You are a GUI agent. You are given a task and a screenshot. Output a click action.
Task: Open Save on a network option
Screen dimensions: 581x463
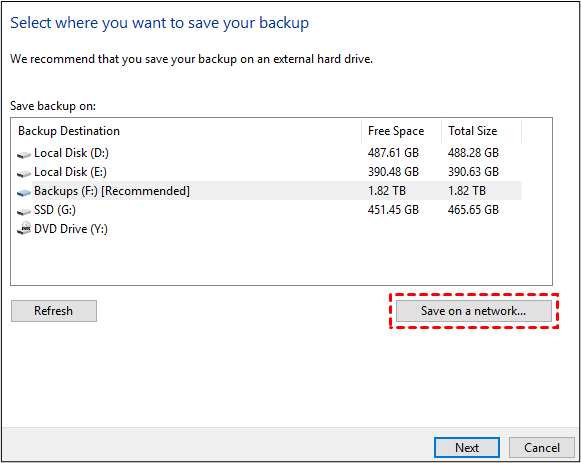(x=474, y=311)
